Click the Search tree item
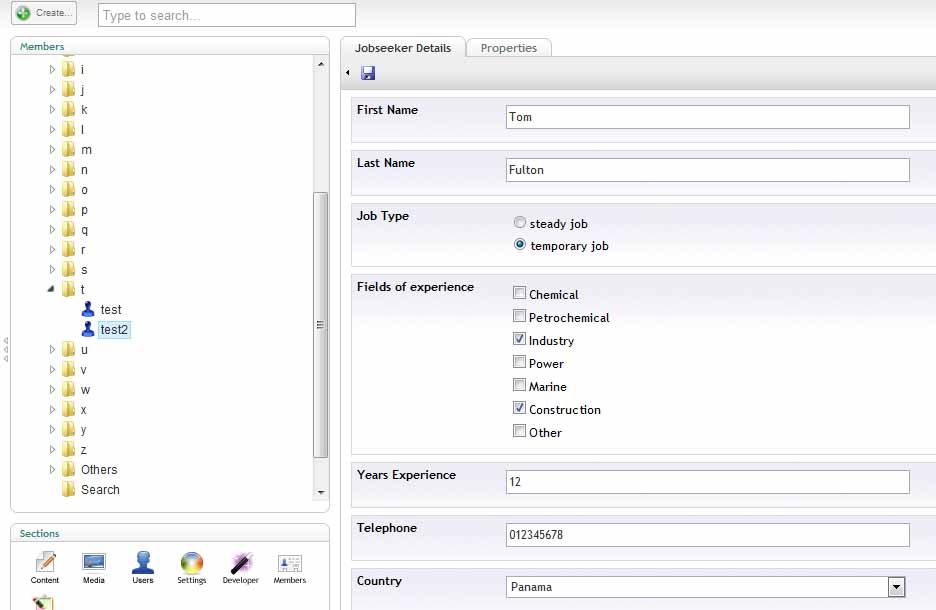 coord(100,490)
